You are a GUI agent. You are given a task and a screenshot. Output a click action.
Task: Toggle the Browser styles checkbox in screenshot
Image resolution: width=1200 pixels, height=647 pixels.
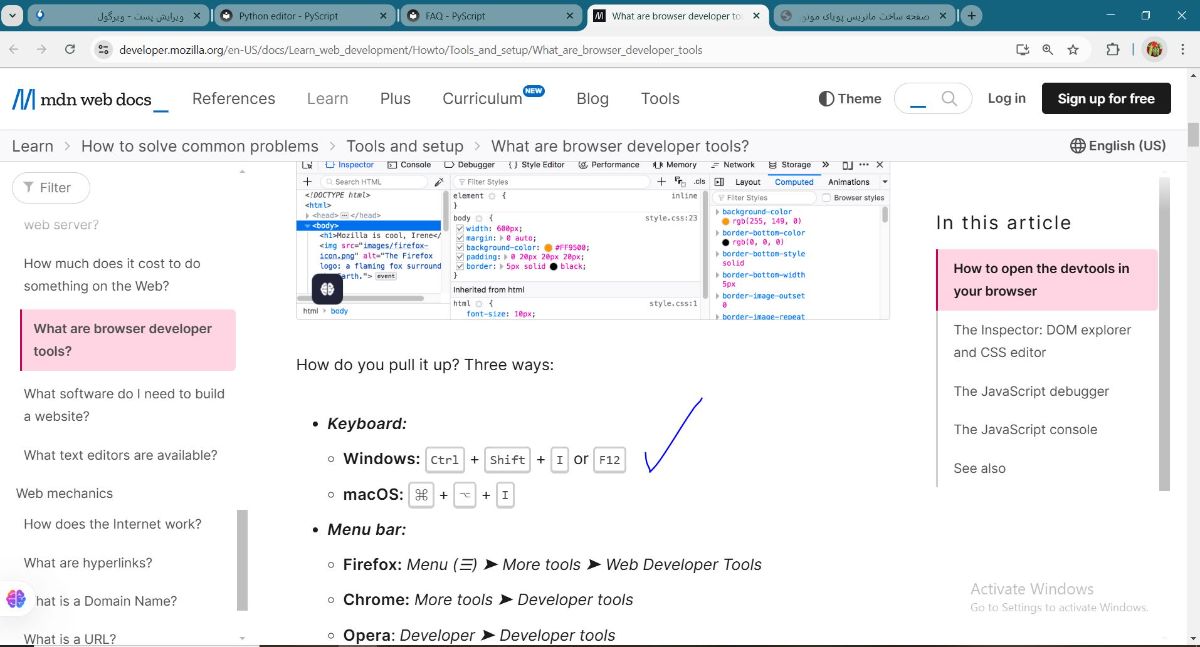(827, 198)
